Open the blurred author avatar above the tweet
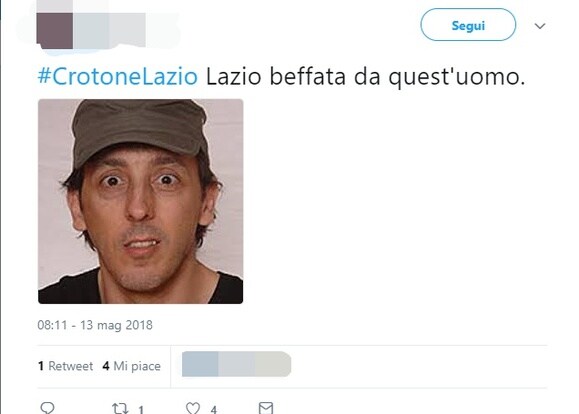579x414 pixels. [55, 31]
